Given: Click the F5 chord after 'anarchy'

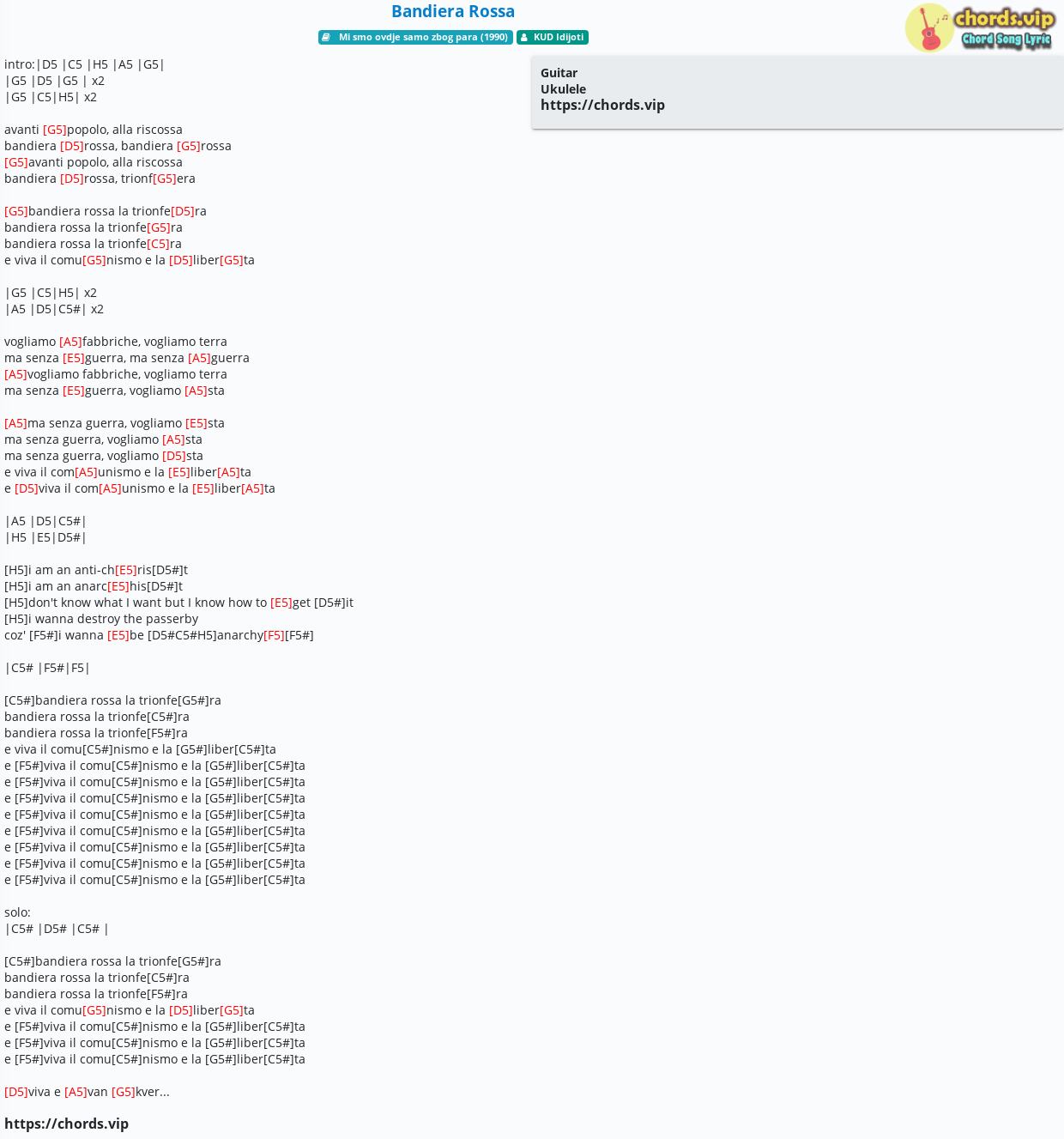Looking at the screenshot, I should [x=274, y=635].
